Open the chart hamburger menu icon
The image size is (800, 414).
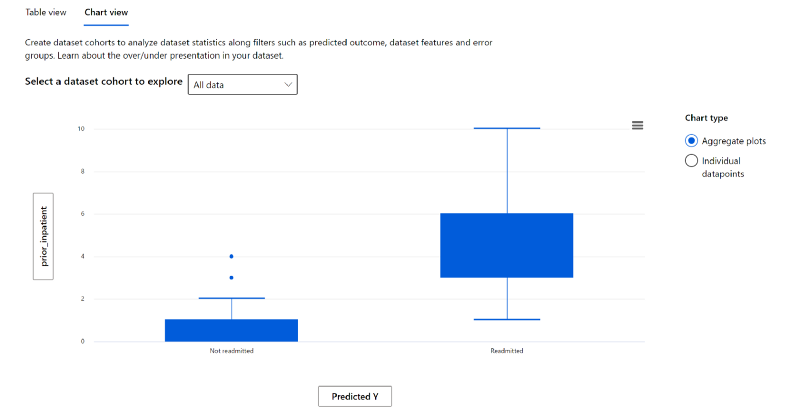coord(637,125)
